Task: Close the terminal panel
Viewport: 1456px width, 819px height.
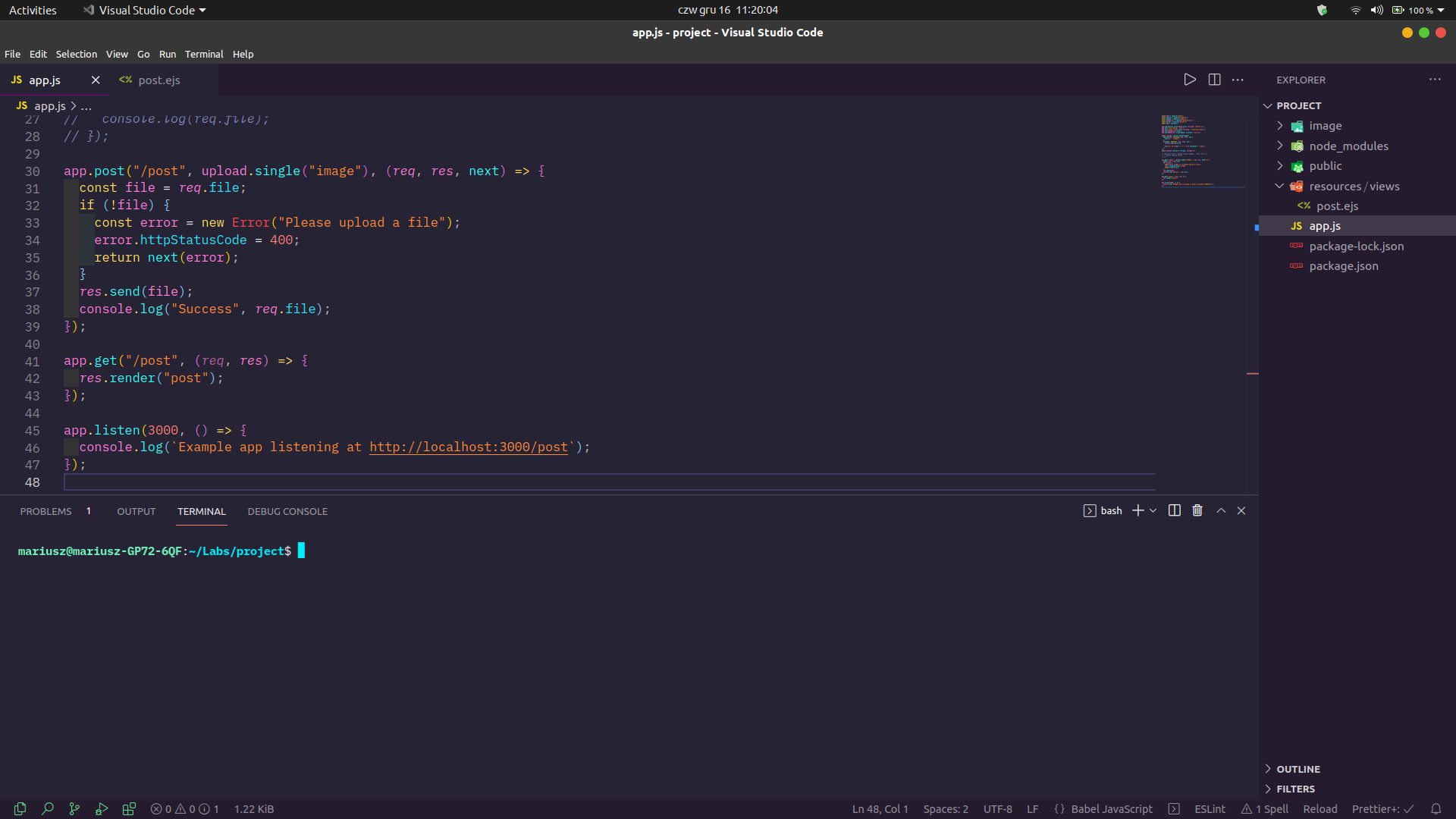Action: tap(1241, 511)
